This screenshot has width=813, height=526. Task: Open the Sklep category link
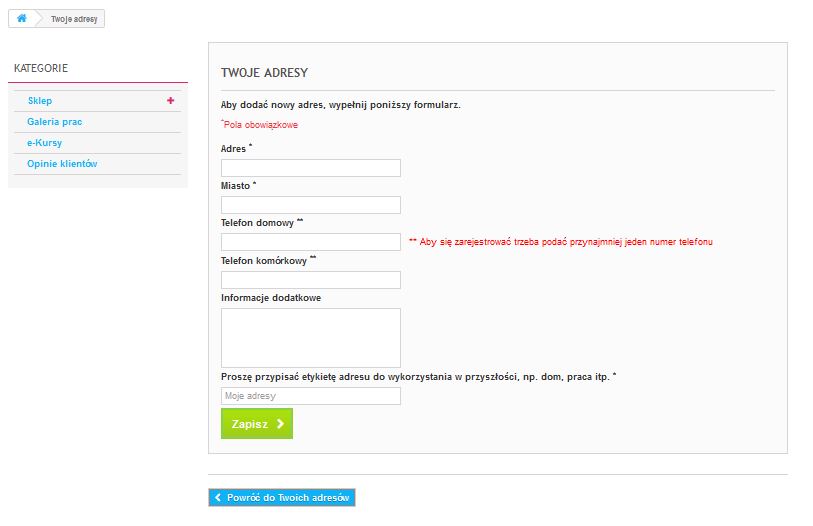(40, 101)
